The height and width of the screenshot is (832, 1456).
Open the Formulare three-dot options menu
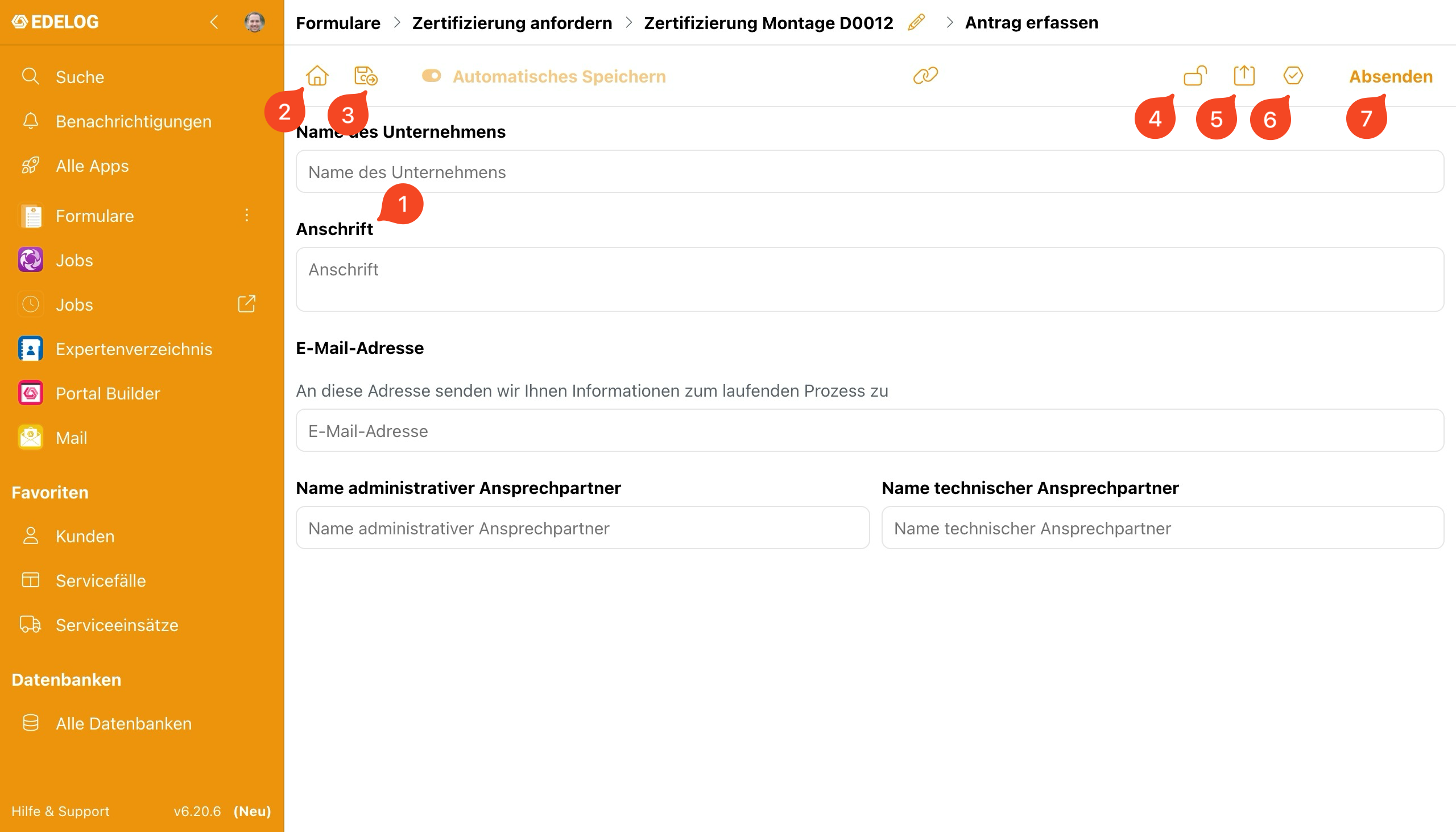(x=246, y=215)
